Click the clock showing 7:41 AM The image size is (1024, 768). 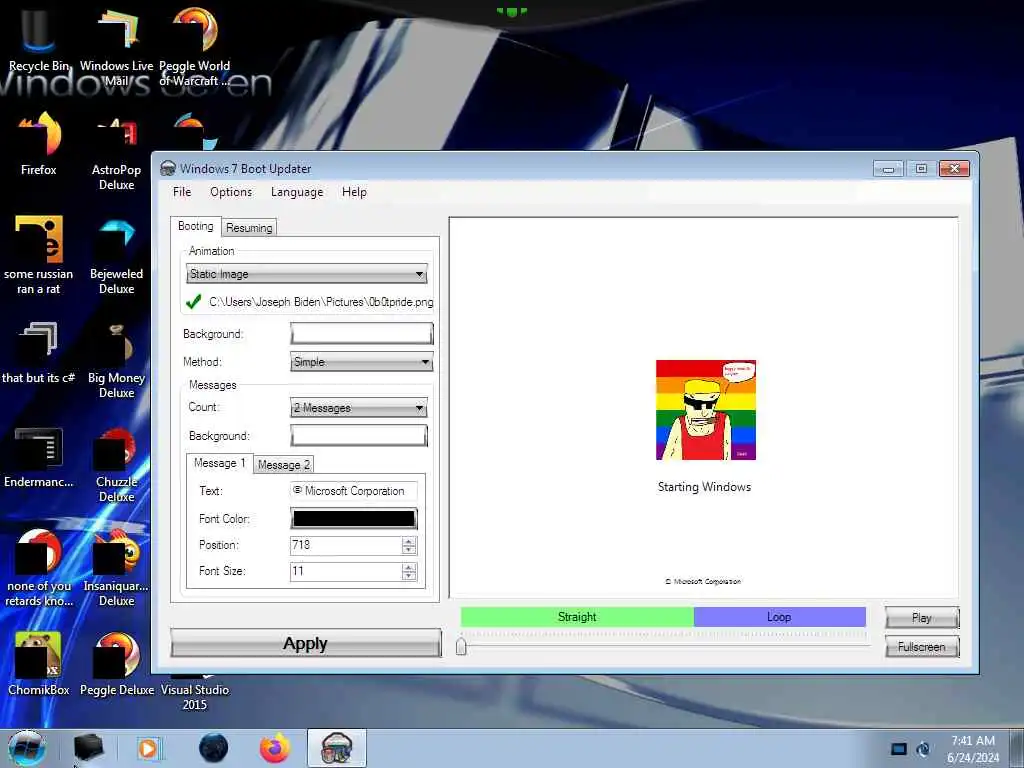973,741
